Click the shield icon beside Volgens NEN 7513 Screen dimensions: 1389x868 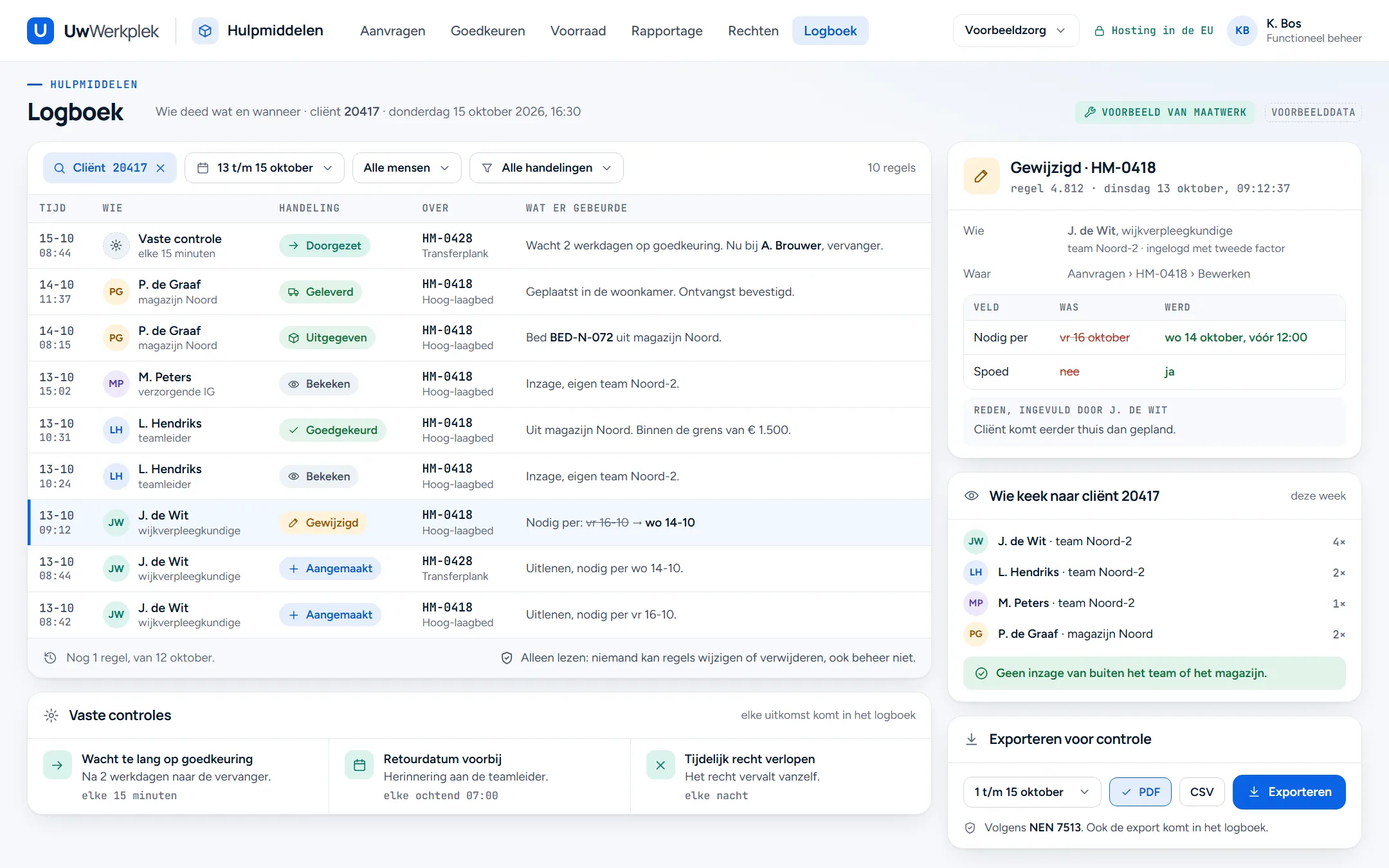(x=970, y=828)
